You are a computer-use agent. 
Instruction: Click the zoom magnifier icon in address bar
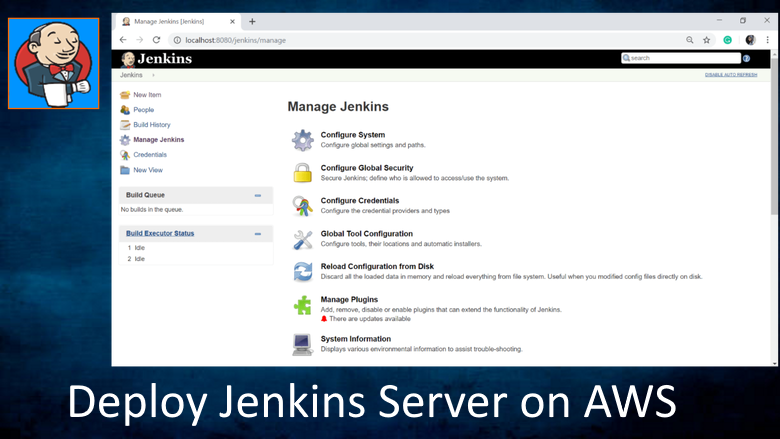(689, 40)
